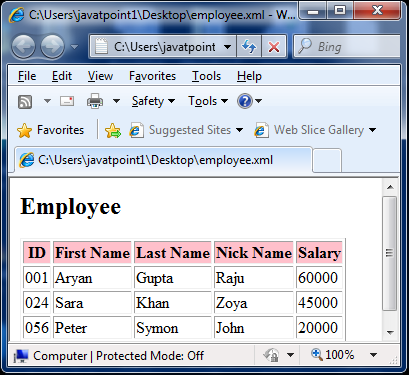This screenshot has width=411, height=383.
Task: Click the scrollbar down arrow
Action: coord(390,332)
